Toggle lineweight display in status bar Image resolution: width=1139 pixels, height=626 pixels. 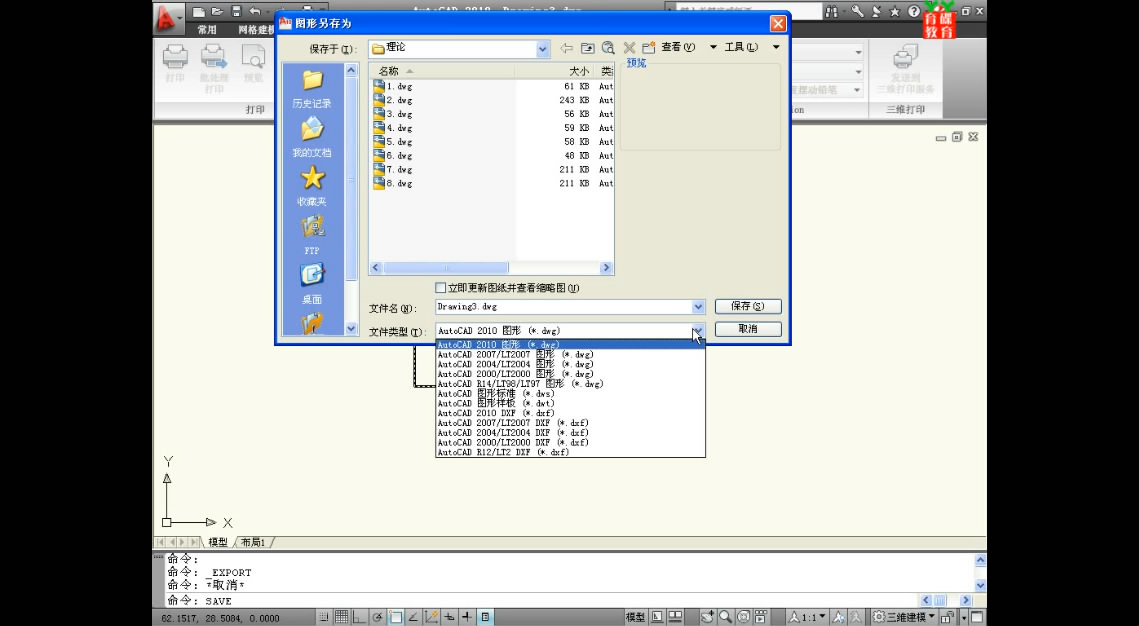(466, 617)
